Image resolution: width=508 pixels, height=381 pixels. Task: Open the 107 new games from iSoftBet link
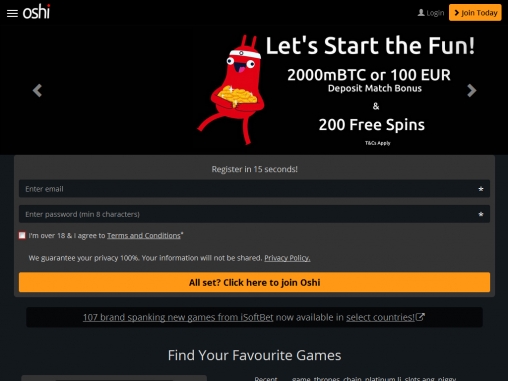pyautogui.click(x=178, y=317)
